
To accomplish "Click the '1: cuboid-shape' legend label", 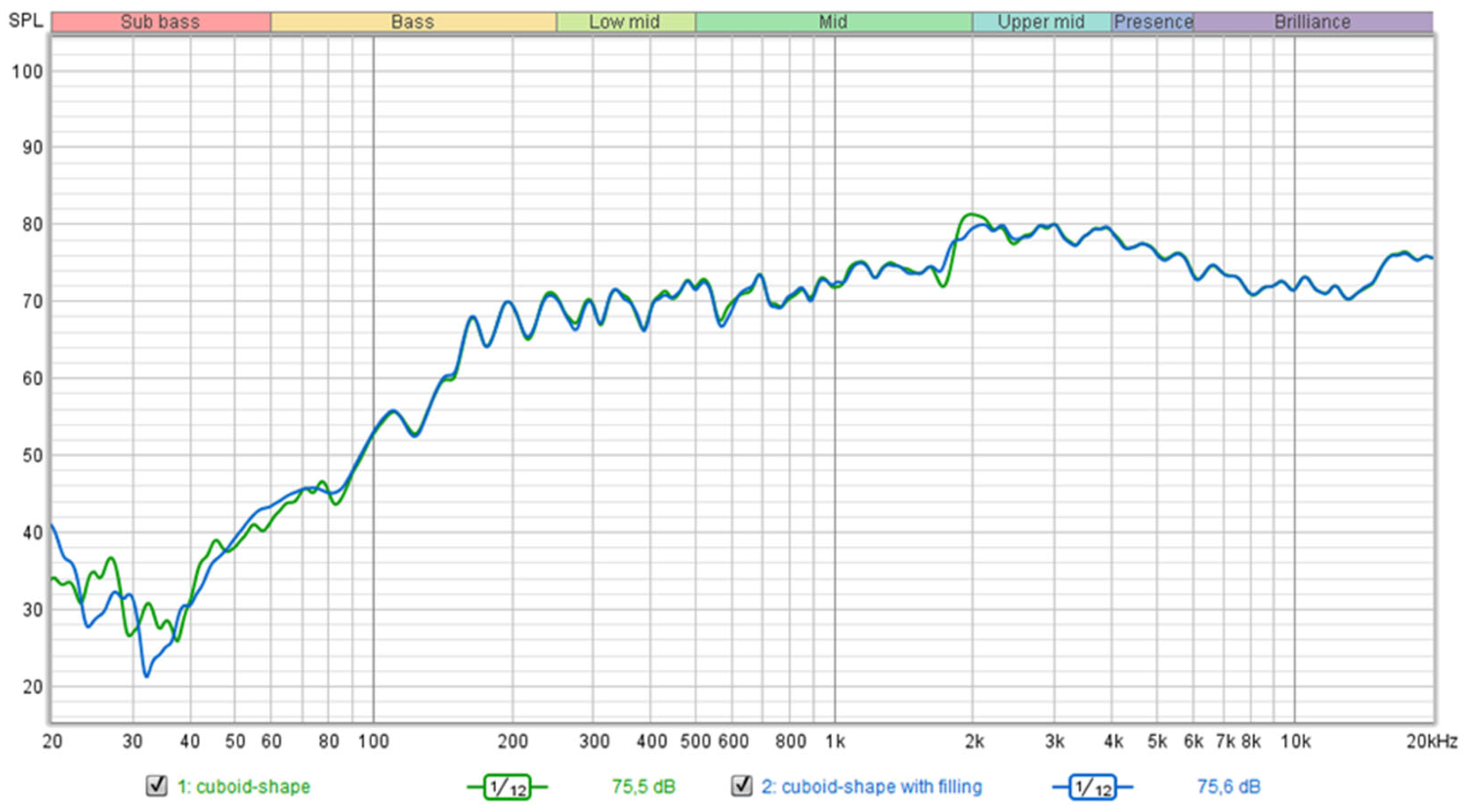I will (x=244, y=787).
